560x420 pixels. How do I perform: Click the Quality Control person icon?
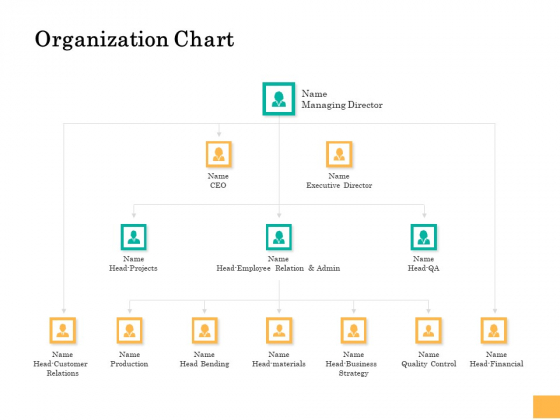point(428,330)
